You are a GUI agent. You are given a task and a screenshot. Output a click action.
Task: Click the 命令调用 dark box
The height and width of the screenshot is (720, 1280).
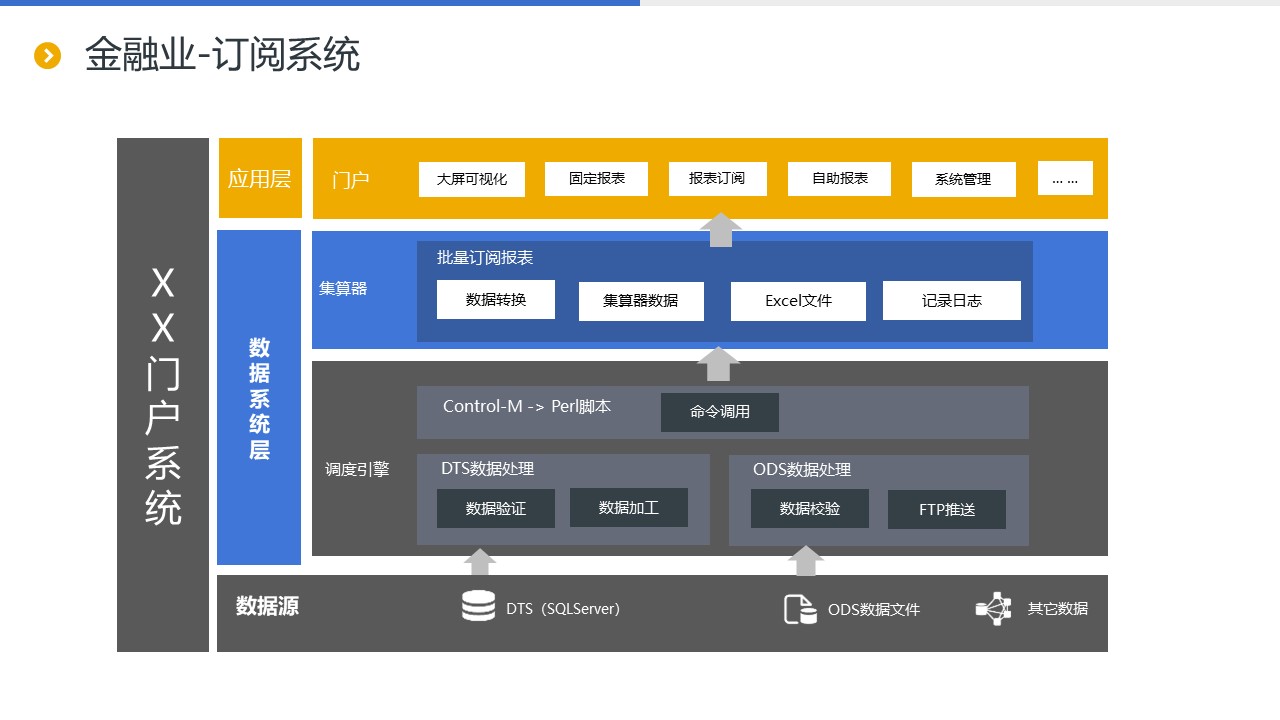[x=720, y=412]
